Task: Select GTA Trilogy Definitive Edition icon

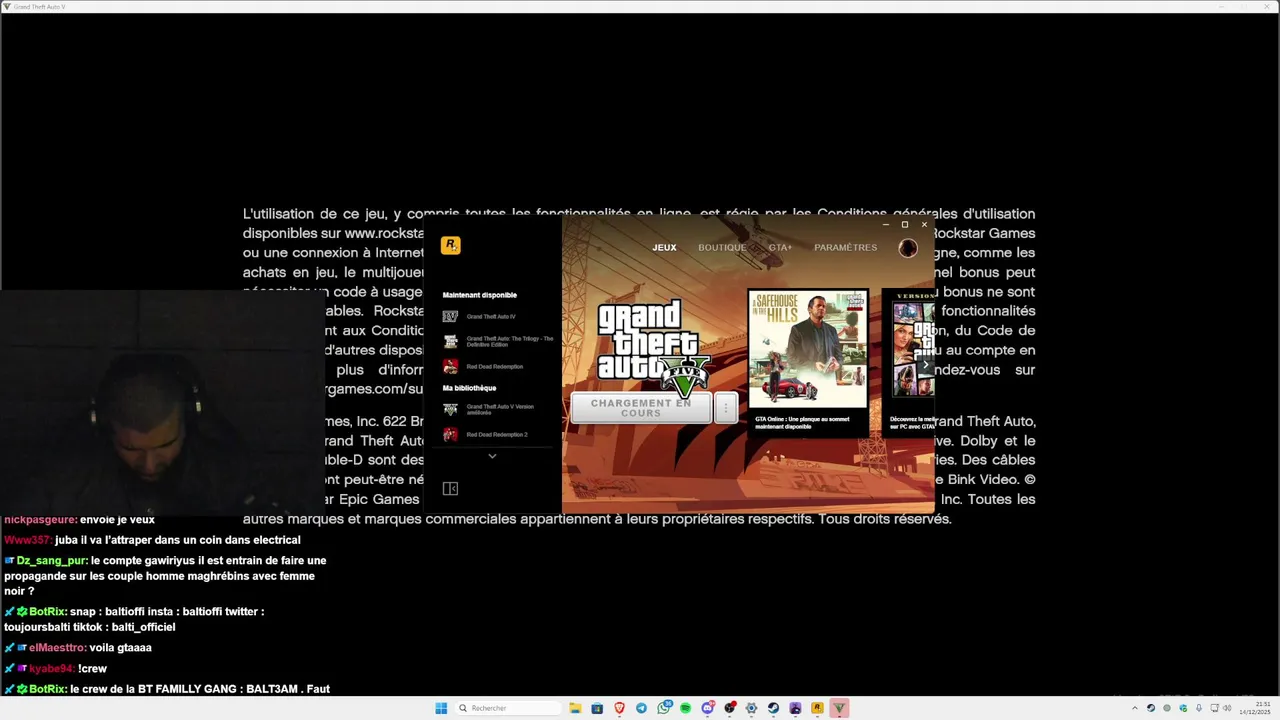Action: pos(450,341)
